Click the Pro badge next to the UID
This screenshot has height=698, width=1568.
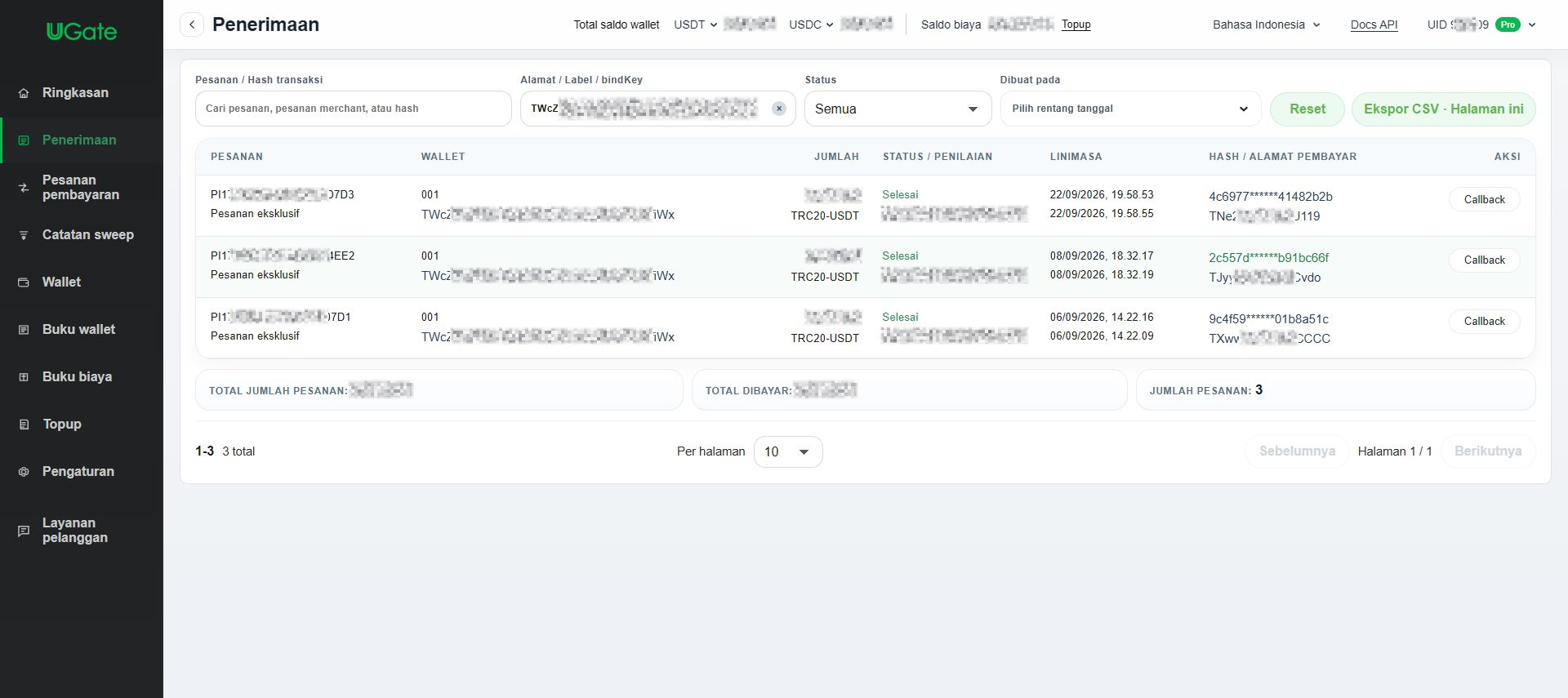point(1508,24)
